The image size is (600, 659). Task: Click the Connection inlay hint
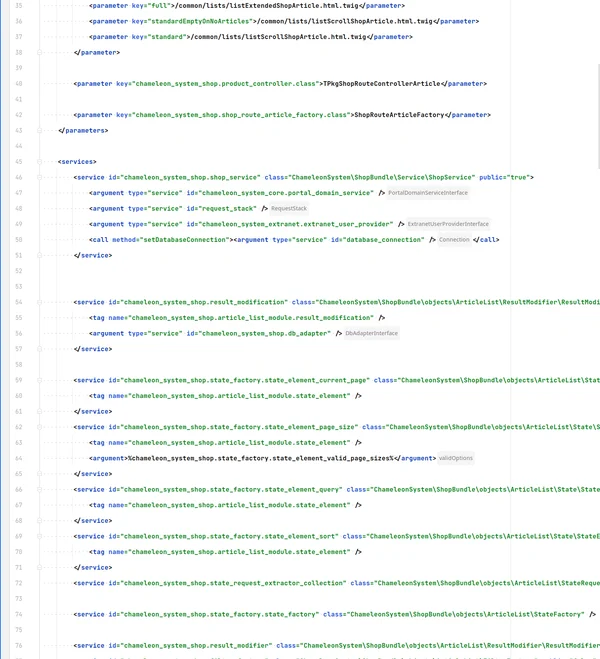tap(454, 240)
